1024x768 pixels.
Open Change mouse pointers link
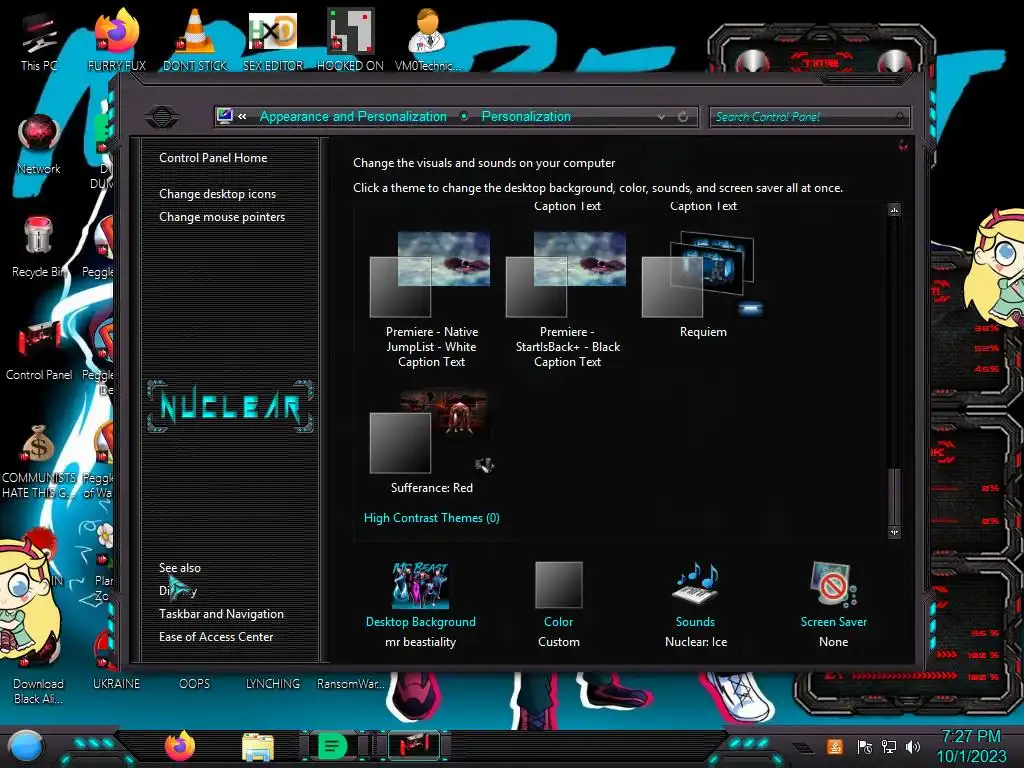pyautogui.click(x=222, y=216)
